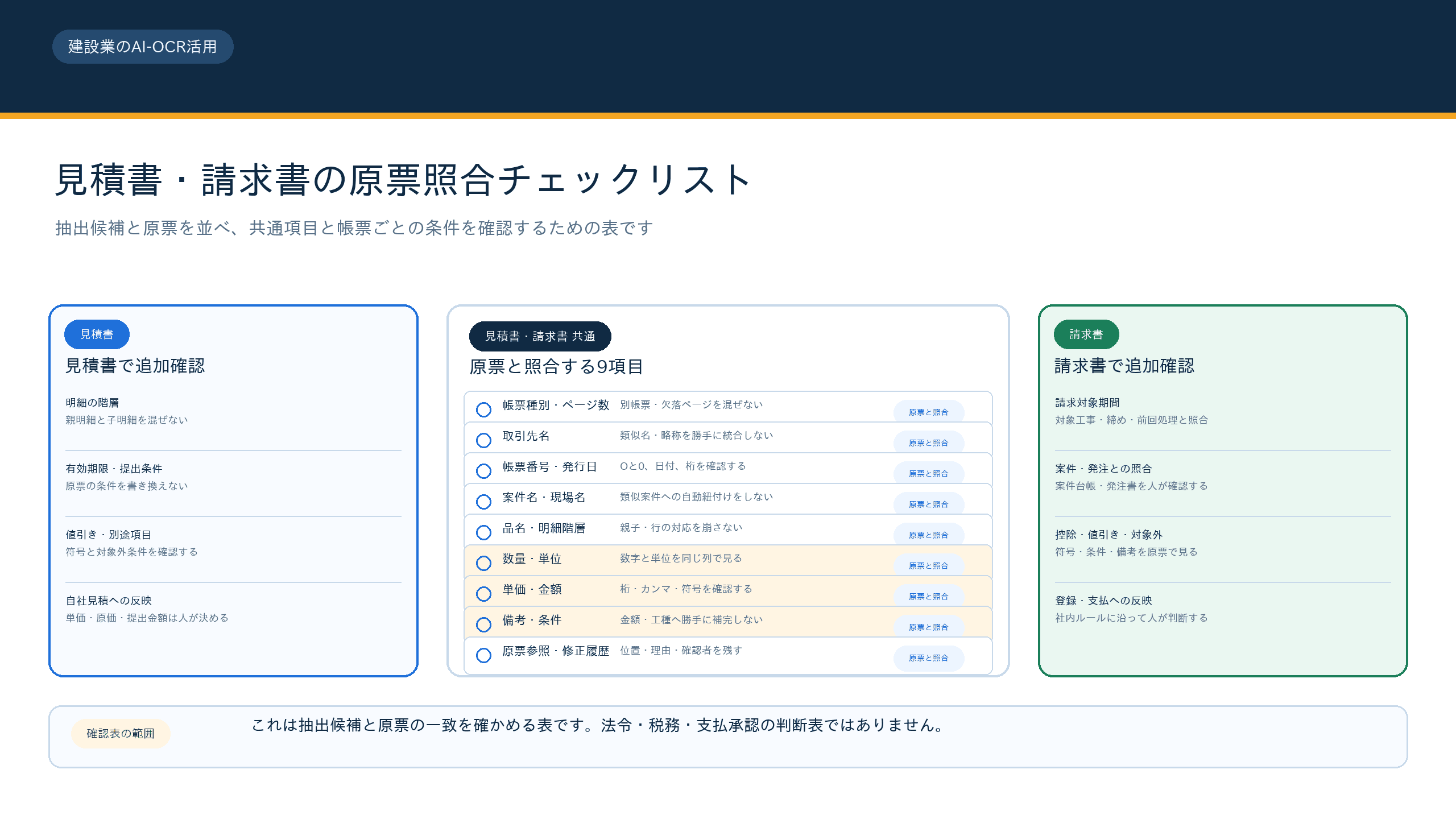Click the description 類似名・略称を勝手に統合しない
The width and height of the screenshot is (1456, 819).
696,436
